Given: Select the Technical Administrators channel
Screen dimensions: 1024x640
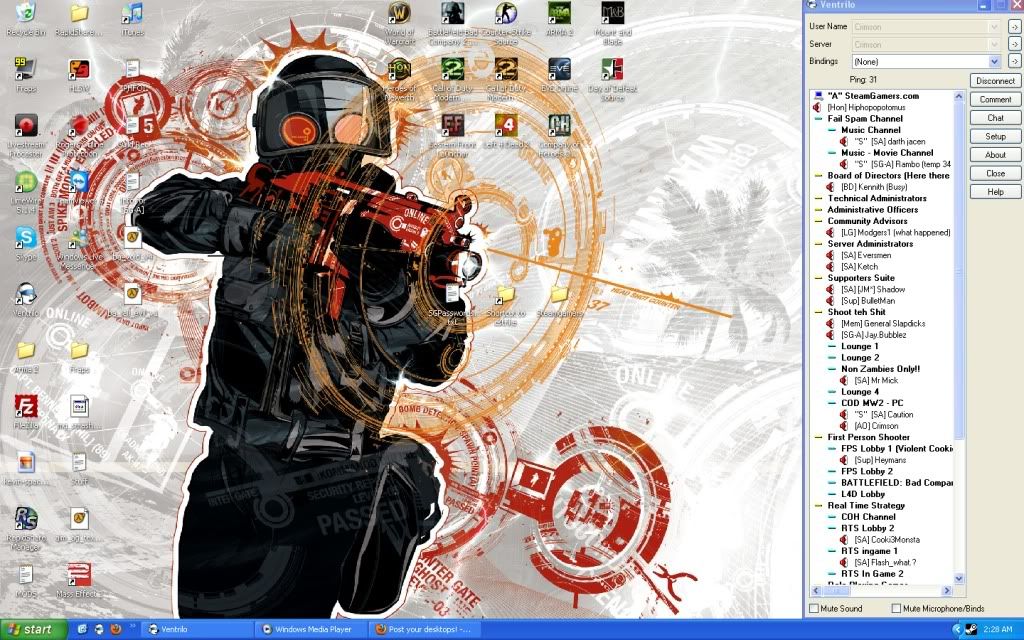Looking at the screenshot, I should click(x=877, y=199).
